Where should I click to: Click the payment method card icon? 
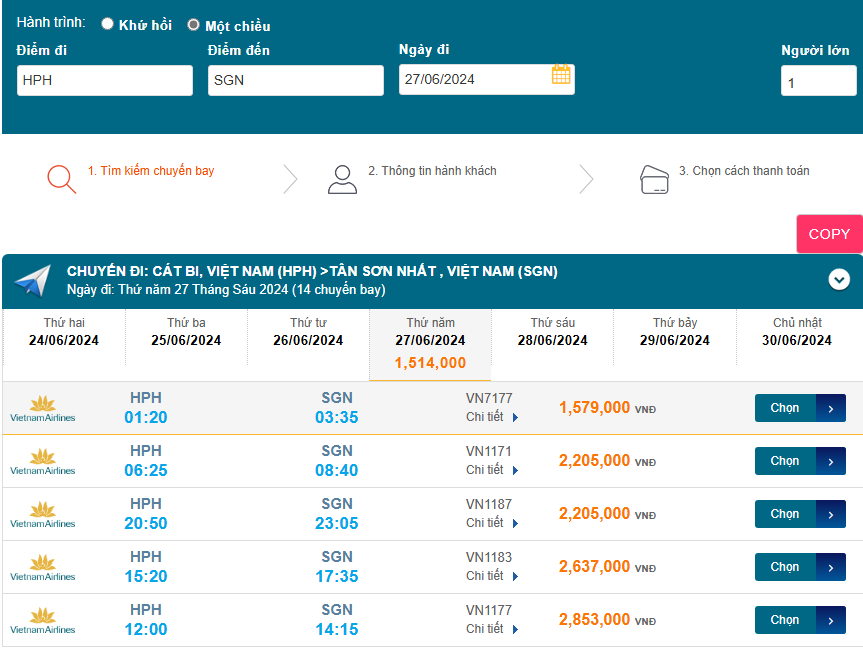(x=654, y=179)
